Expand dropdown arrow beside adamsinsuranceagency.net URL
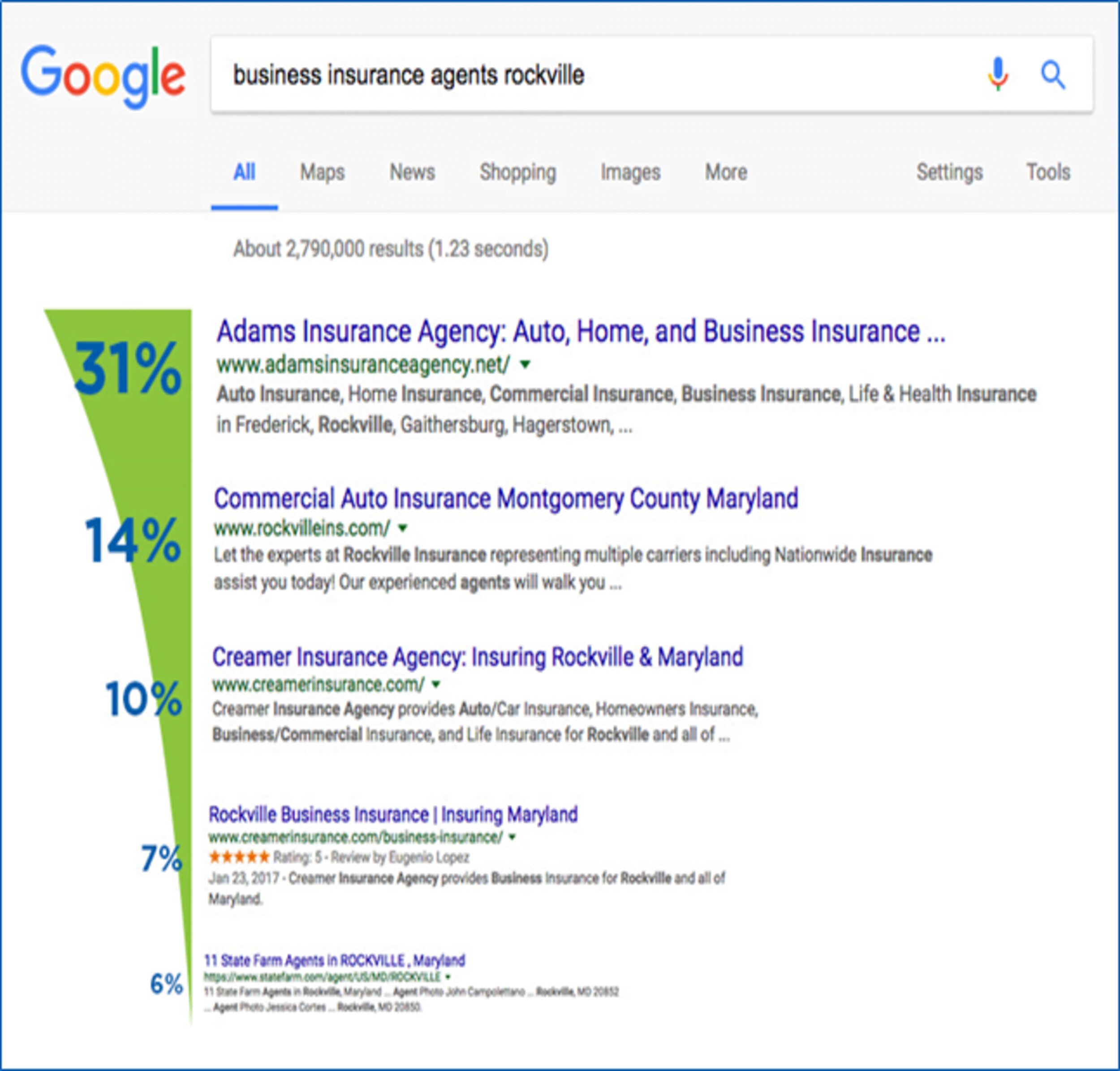The image size is (1120, 1071). tap(525, 364)
